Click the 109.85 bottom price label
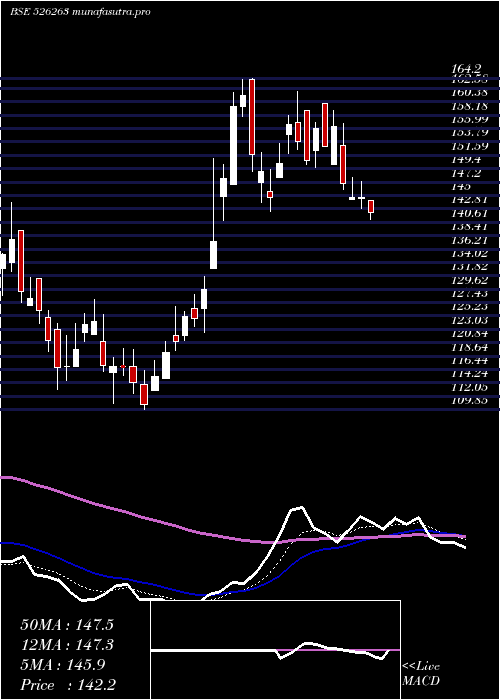The width and height of the screenshot is (500, 700). coord(469,401)
